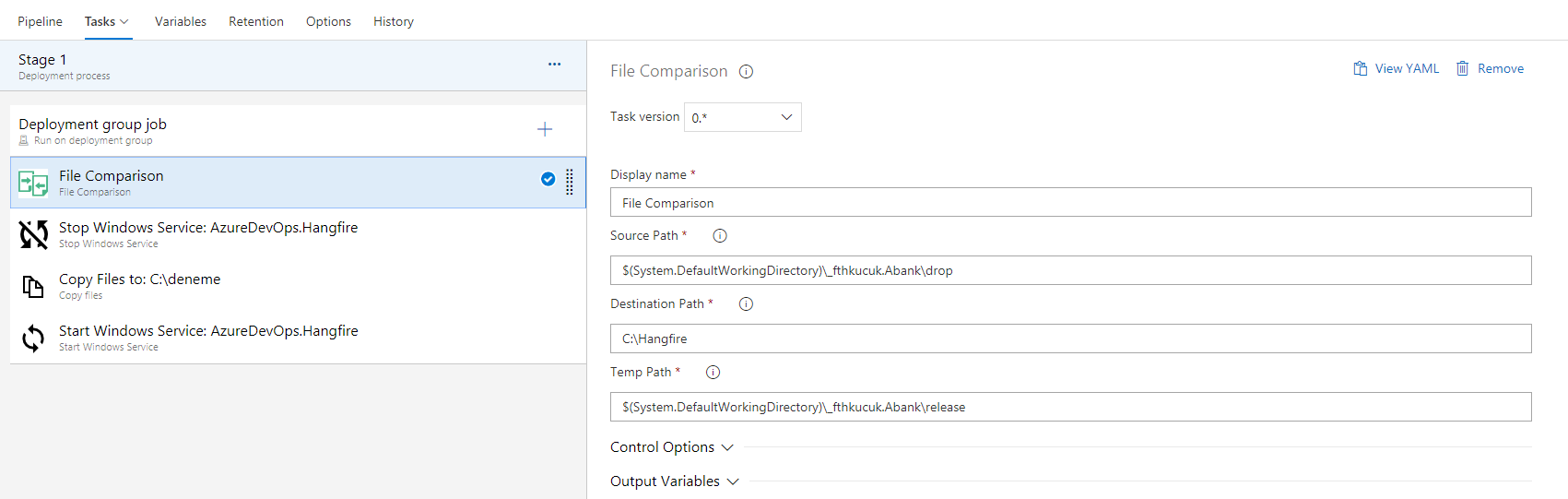Click the View YAML link

[x=1396, y=69]
